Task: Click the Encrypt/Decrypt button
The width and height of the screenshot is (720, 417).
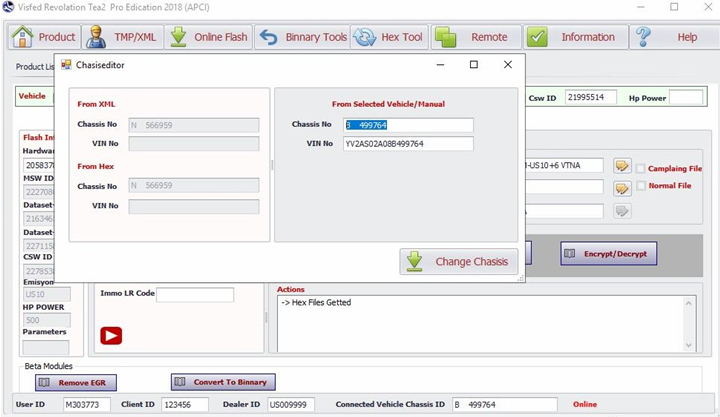Action: pos(608,254)
